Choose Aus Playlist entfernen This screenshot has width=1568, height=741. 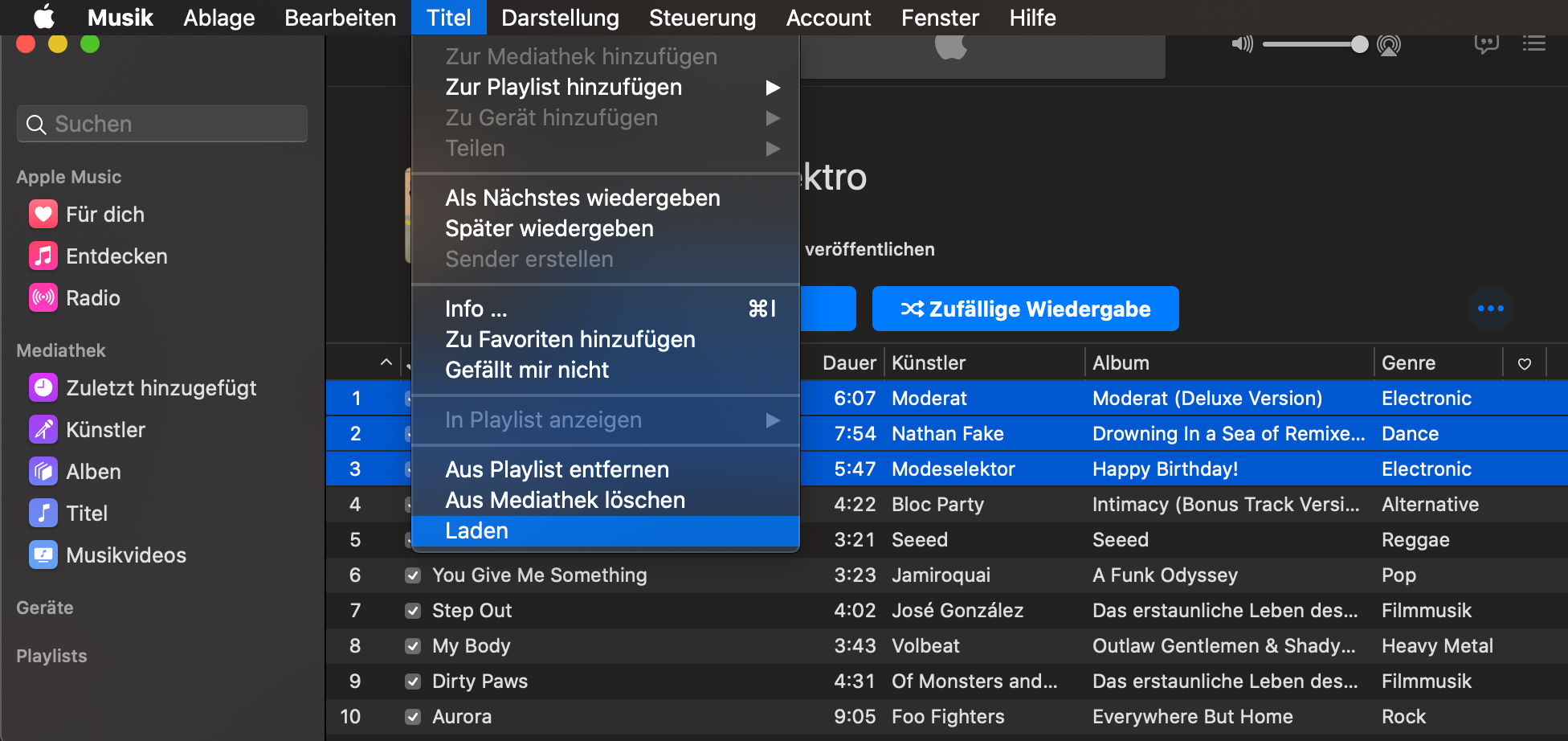pos(606,469)
